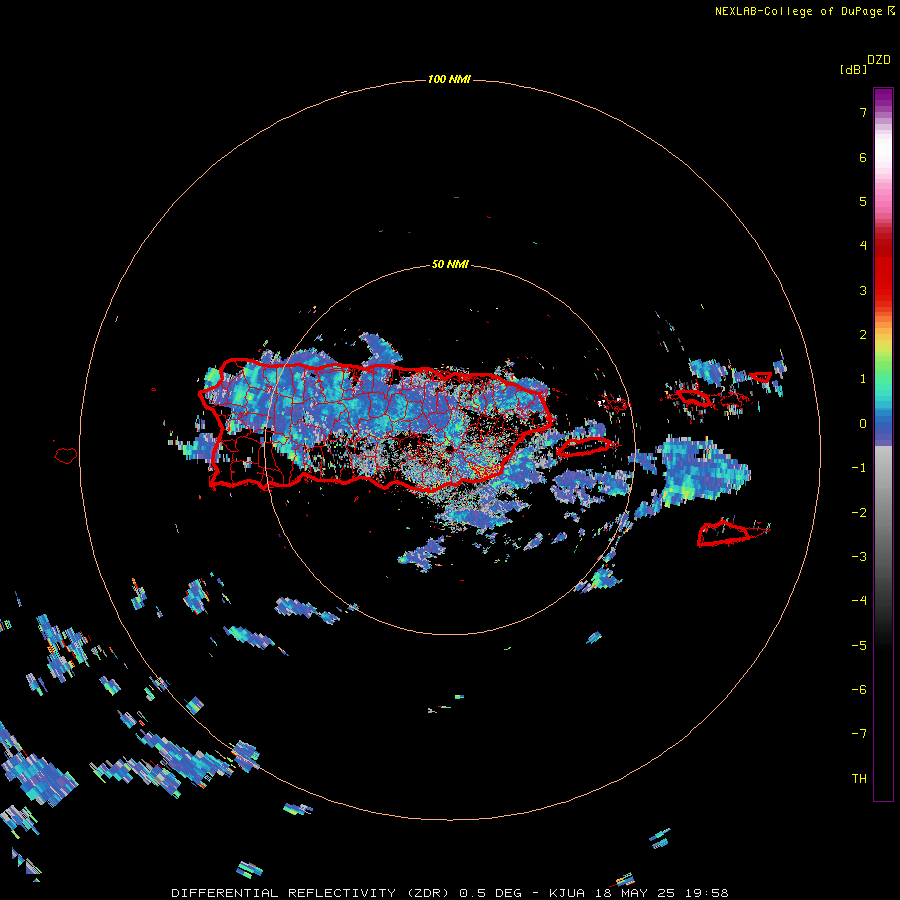
Task: Click the 3 value on the colorbar
Action: tap(863, 290)
